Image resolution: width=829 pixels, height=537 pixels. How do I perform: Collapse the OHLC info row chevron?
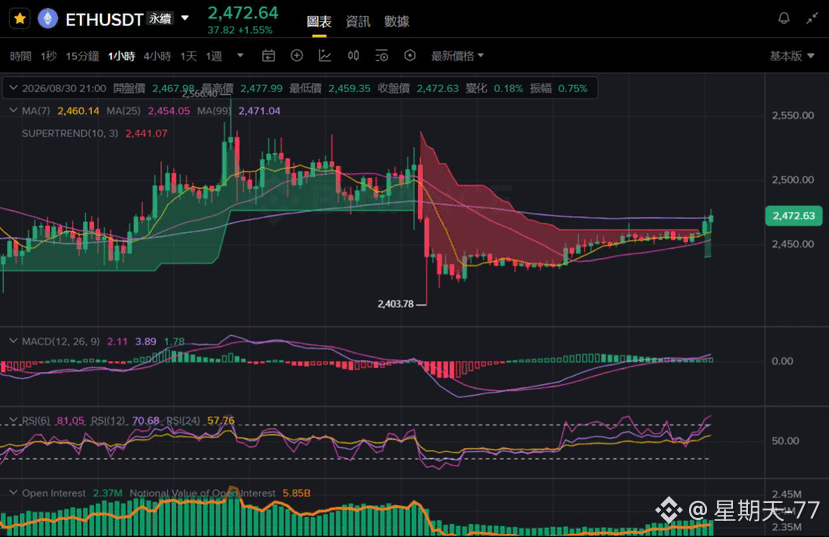13,88
